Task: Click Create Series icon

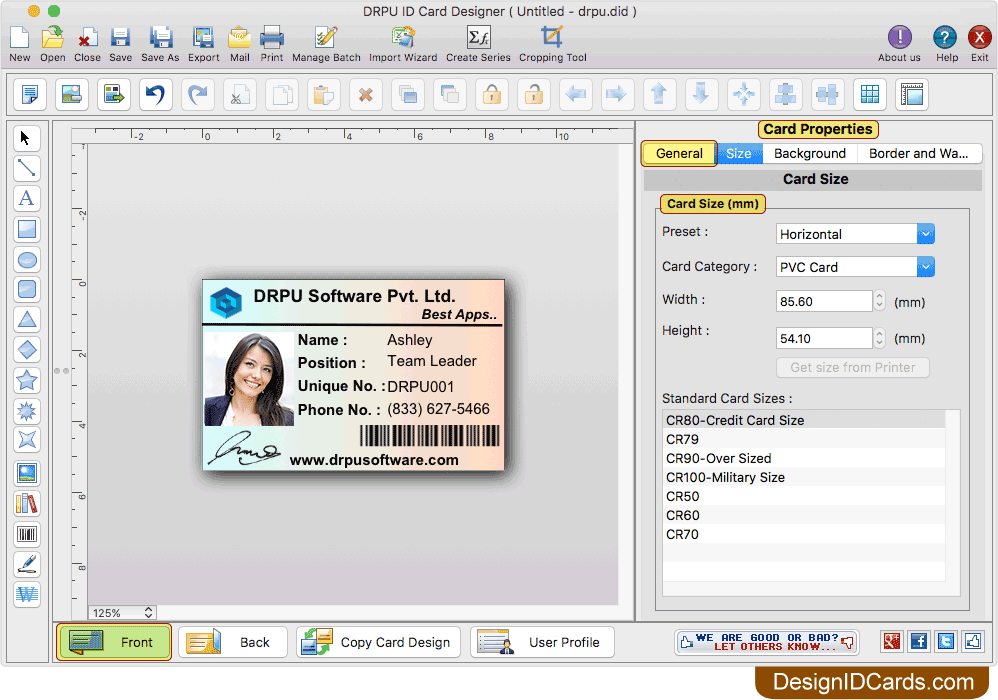Action: [478, 44]
